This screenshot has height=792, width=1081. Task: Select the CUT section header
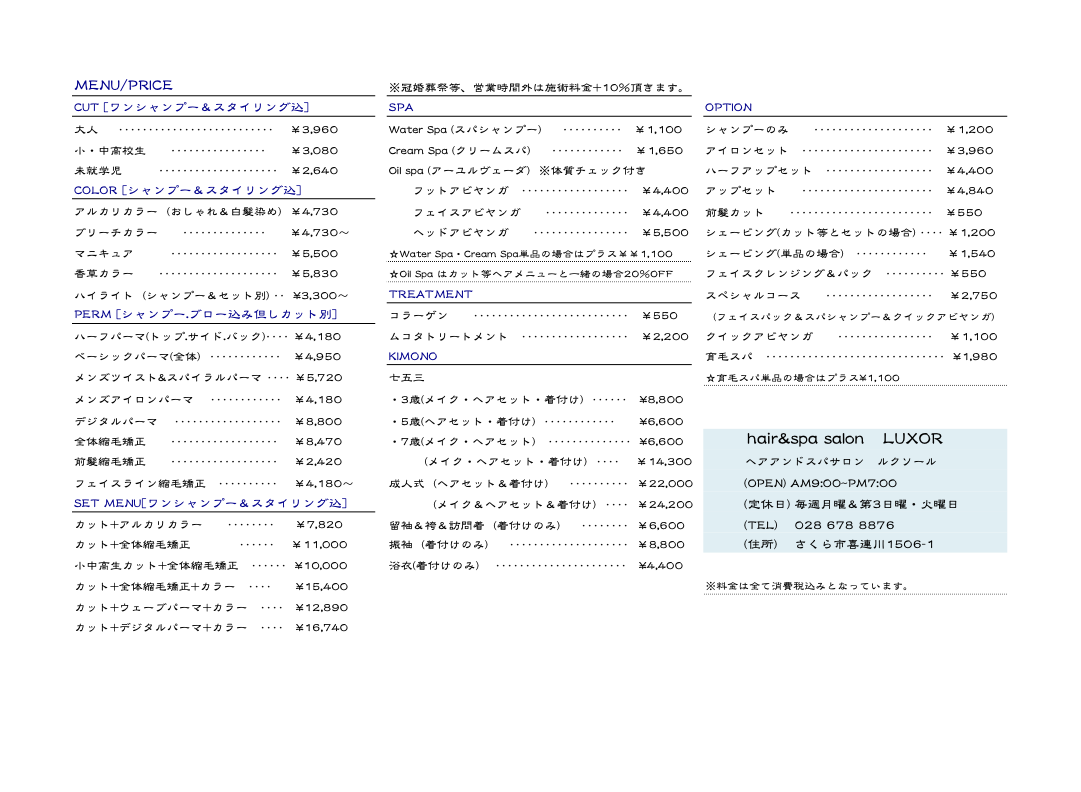[x=191, y=107]
